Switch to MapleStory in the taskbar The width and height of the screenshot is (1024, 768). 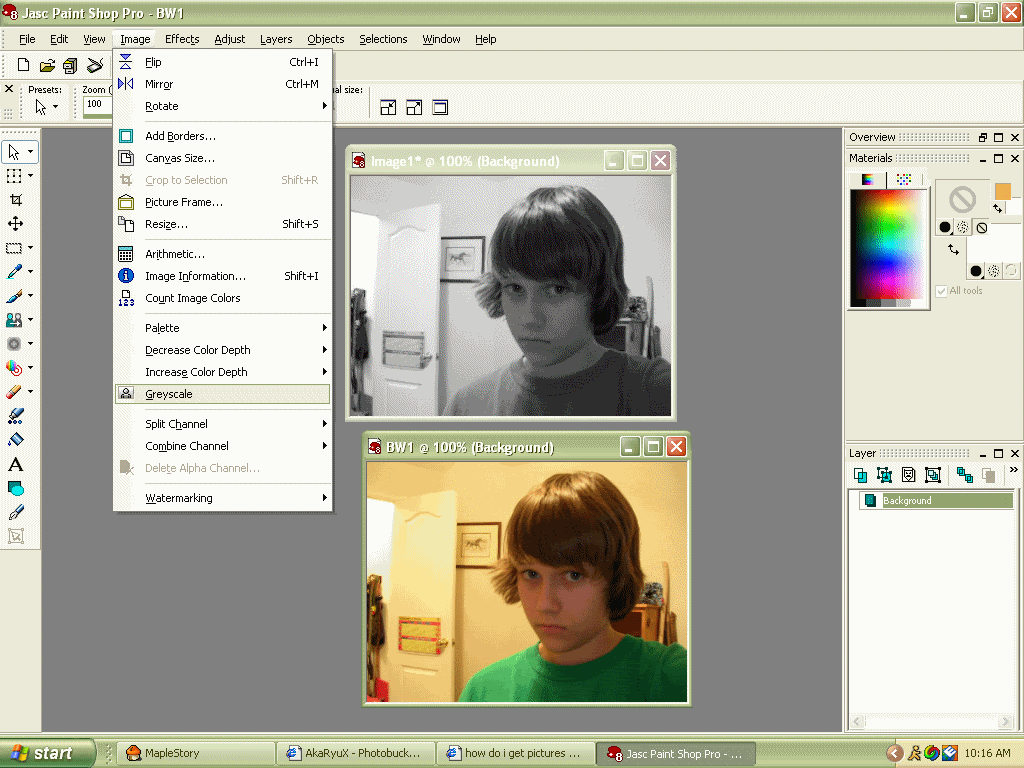(x=197, y=753)
